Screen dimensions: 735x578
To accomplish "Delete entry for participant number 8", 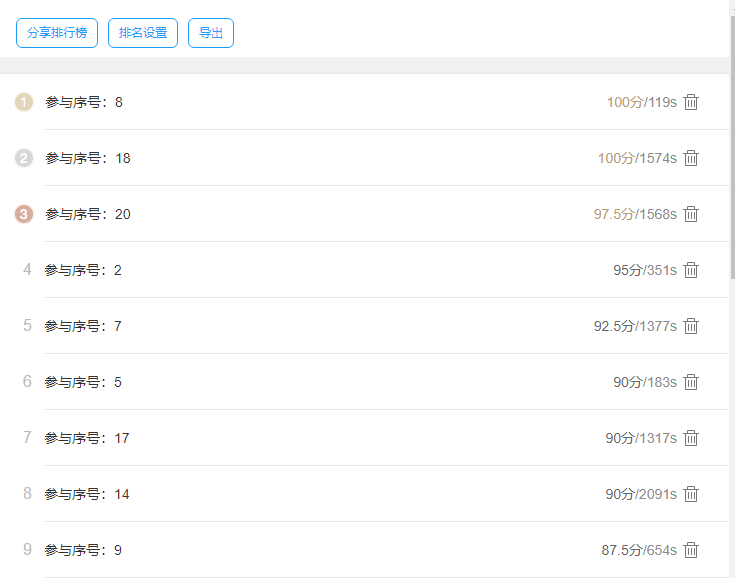I will click(x=691, y=102).
